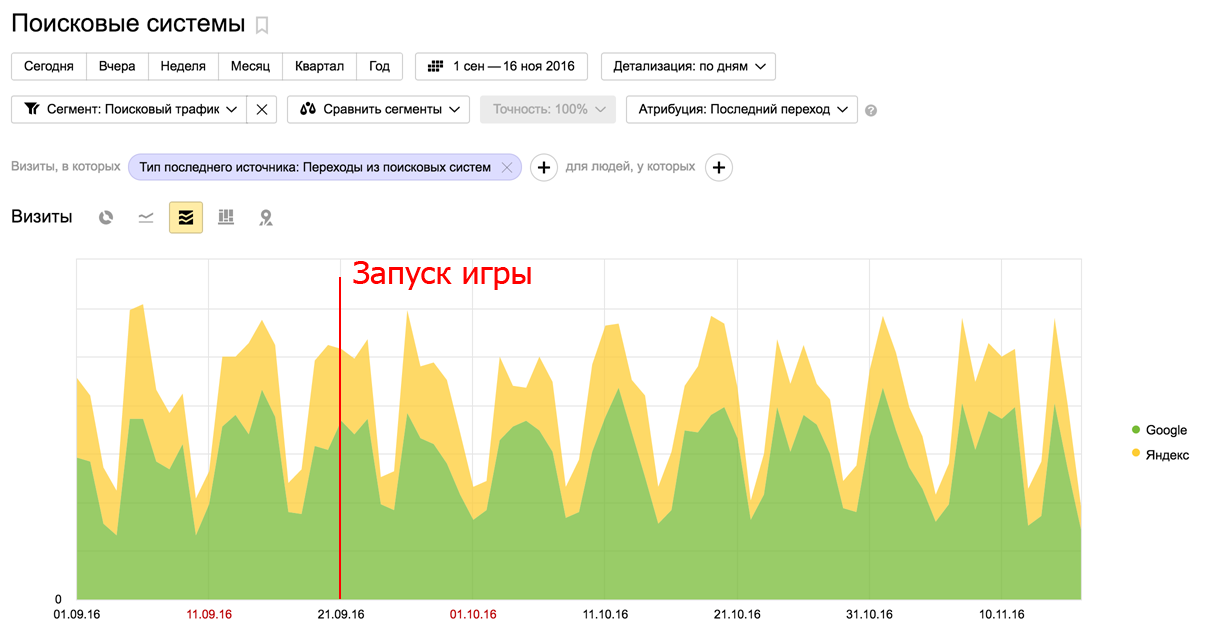Select the Неделя period
Image resolution: width=1209 pixels, height=632 pixels.
(183, 66)
